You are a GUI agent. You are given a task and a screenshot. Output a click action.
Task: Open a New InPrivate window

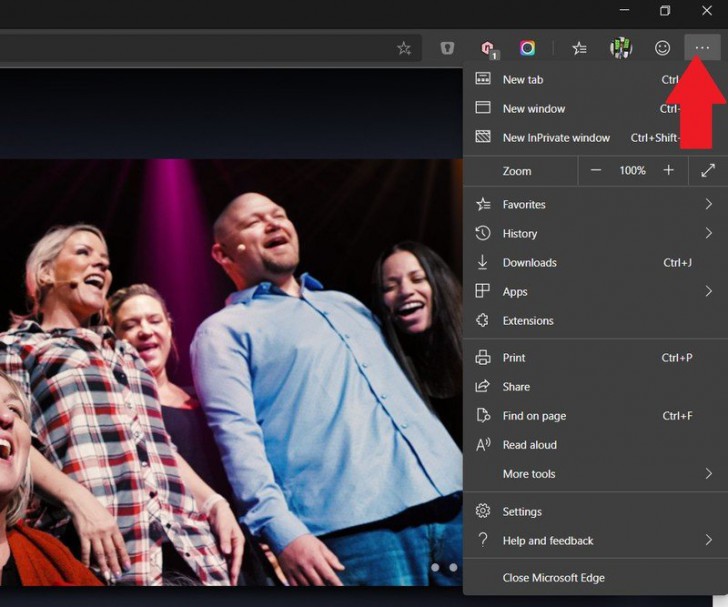[x=595, y=137]
